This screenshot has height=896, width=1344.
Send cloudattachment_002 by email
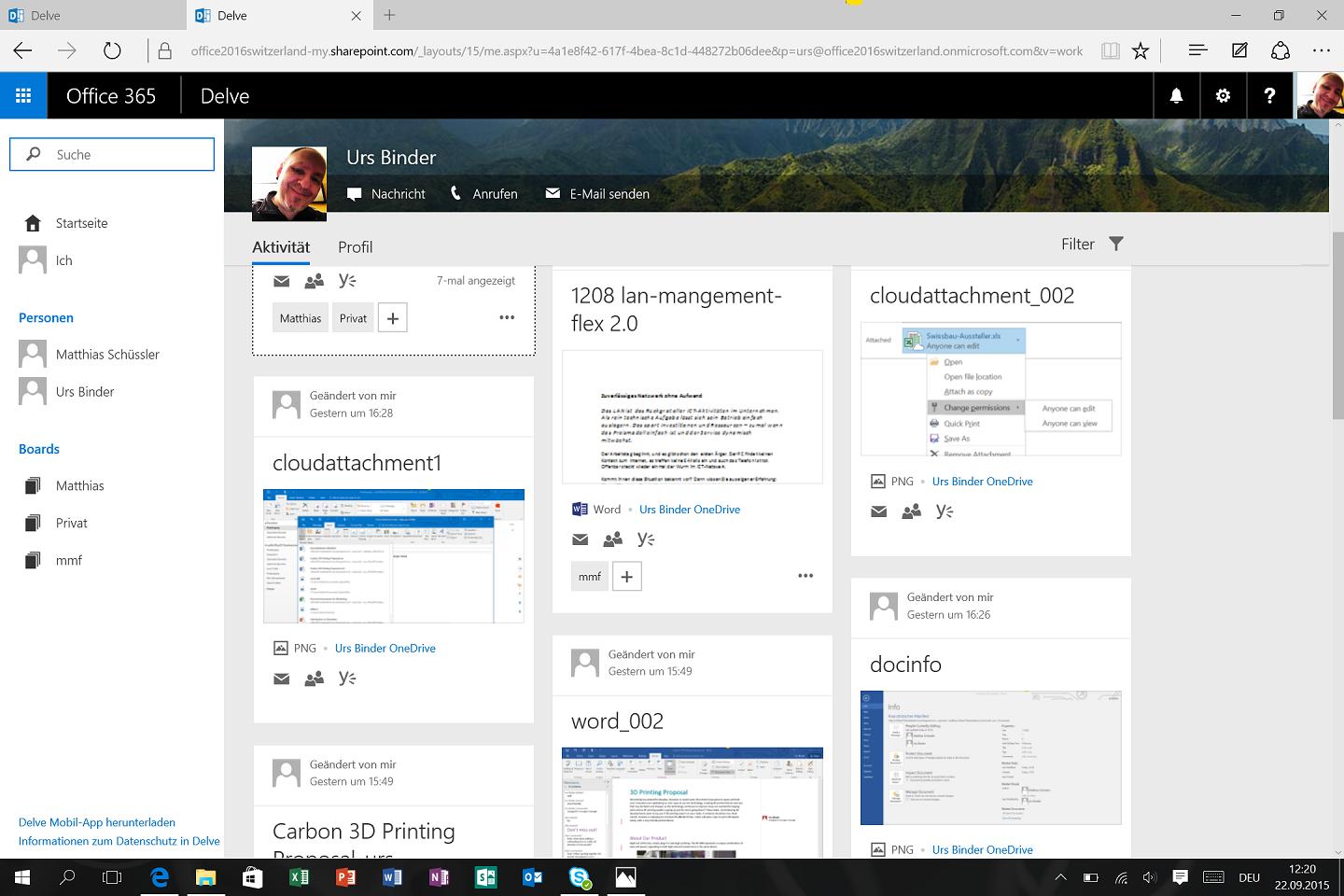pyautogui.click(x=878, y=511)
